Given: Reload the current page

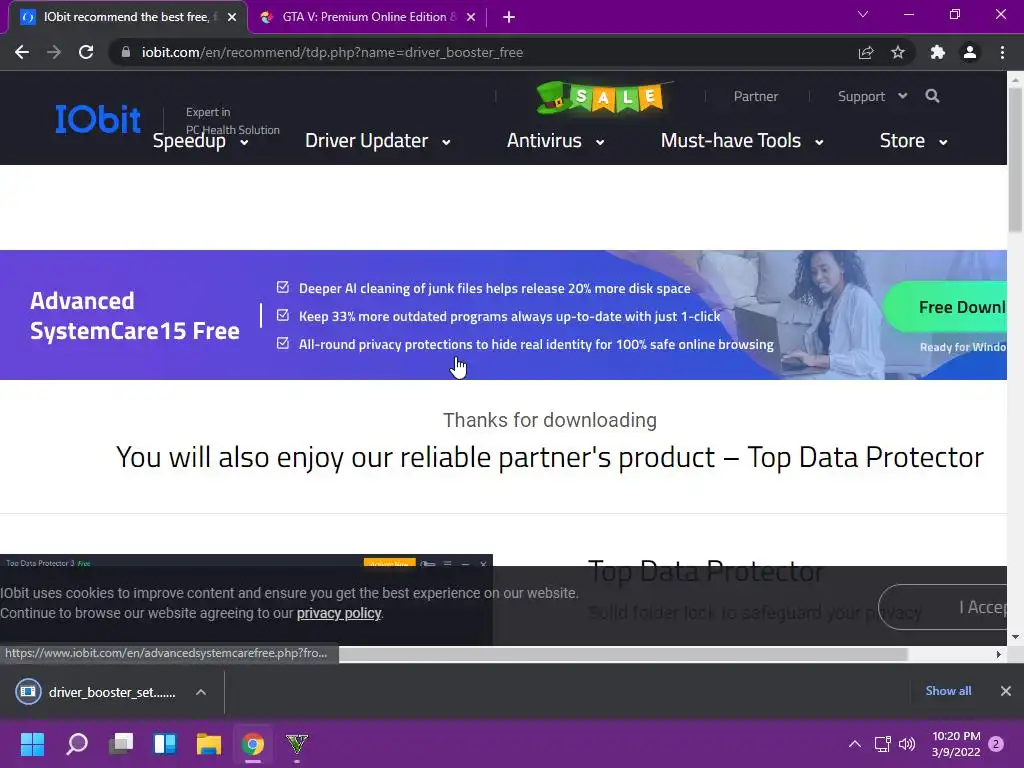Looking at the screenshot, I should (86, 52).
